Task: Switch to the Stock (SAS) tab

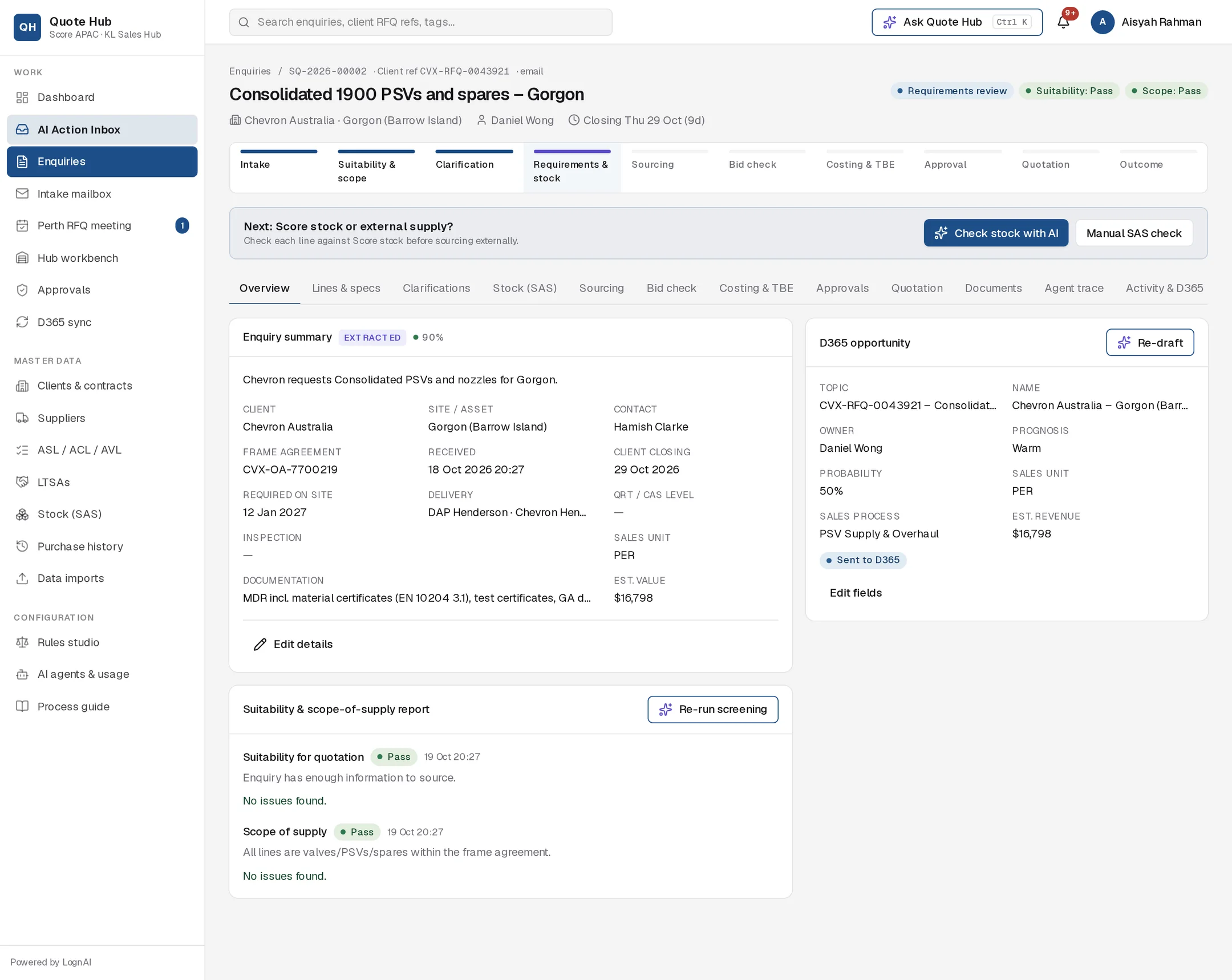Action: 525,288
